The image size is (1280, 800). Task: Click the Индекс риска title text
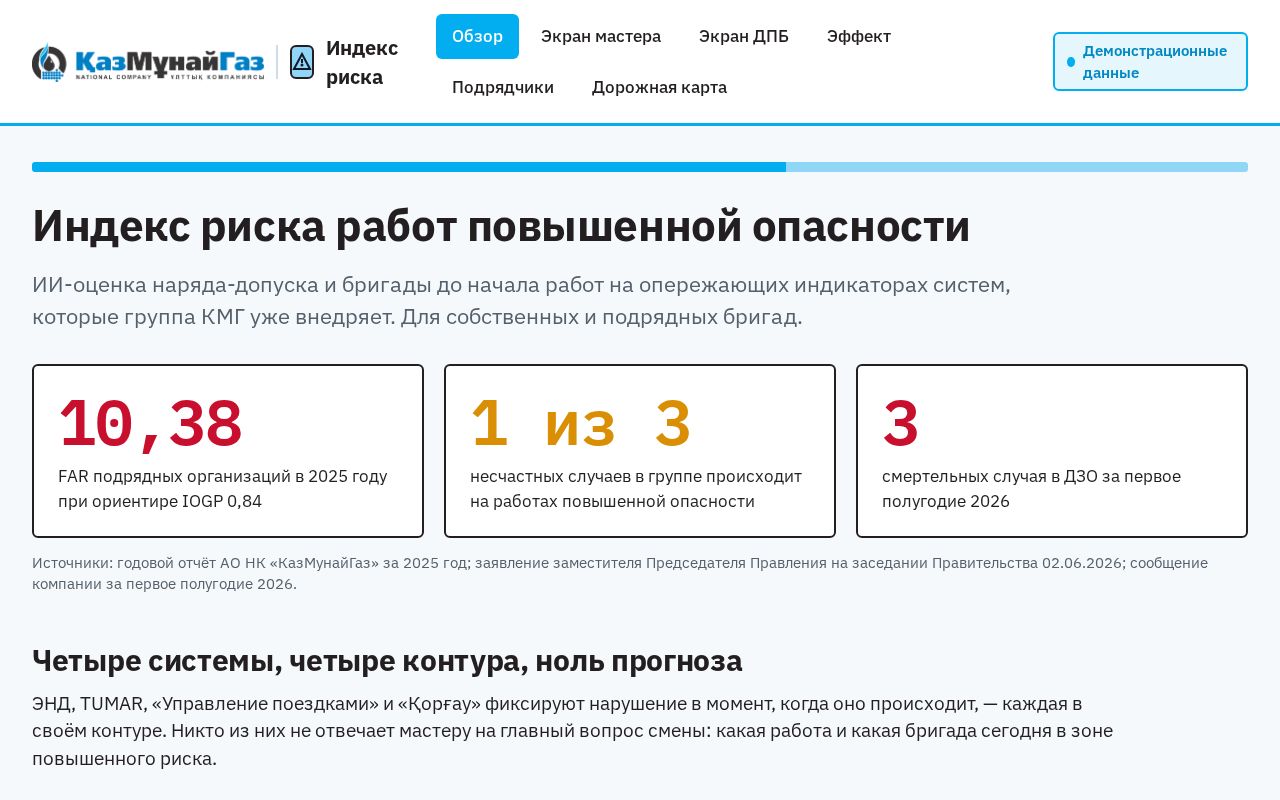[x=362, y=62]
